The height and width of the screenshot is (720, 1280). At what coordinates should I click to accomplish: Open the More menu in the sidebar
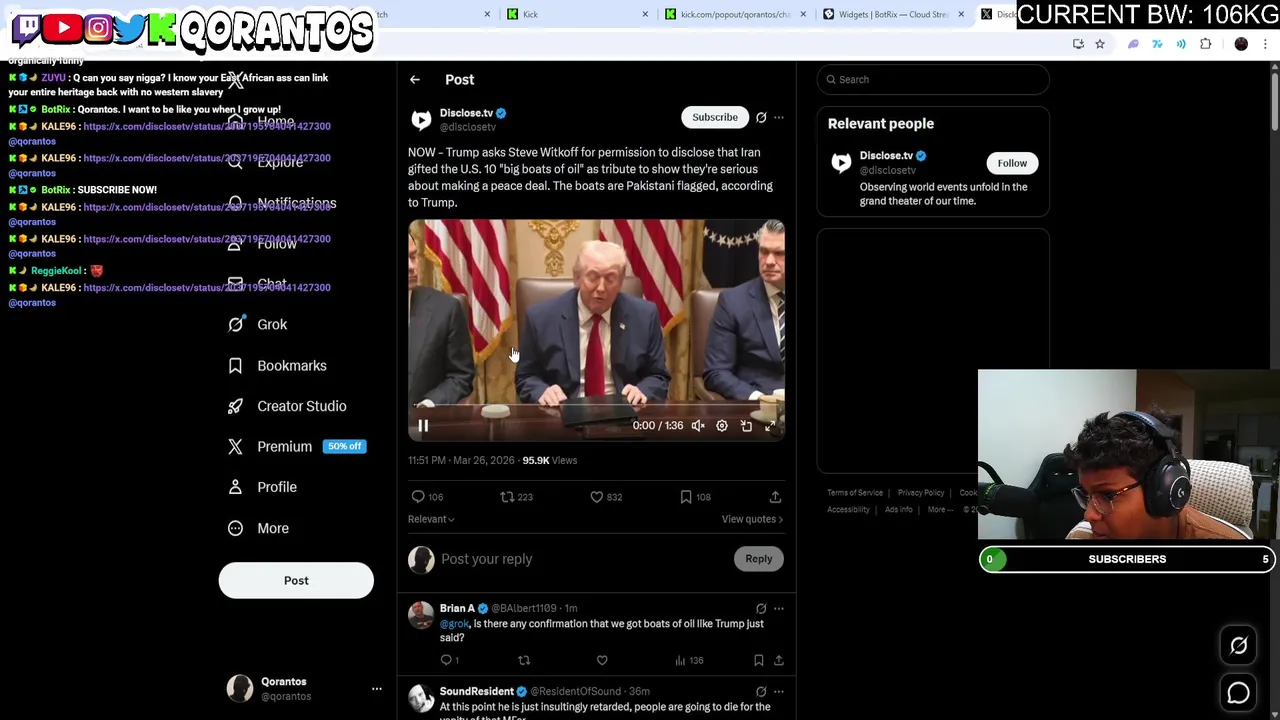pyautogui.click(x=258, y=528)
